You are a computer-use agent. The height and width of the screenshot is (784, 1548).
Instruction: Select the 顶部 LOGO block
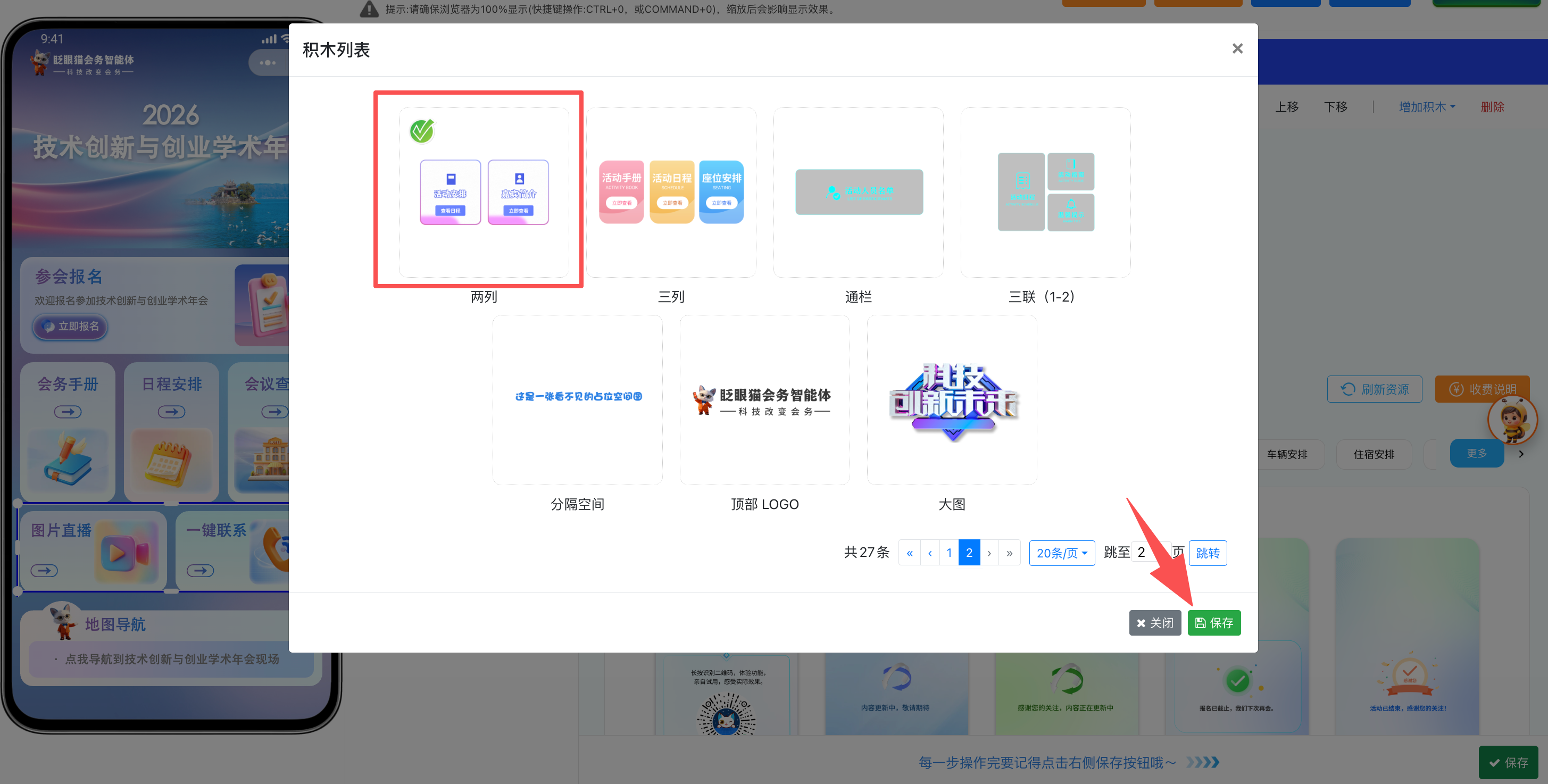764,399
